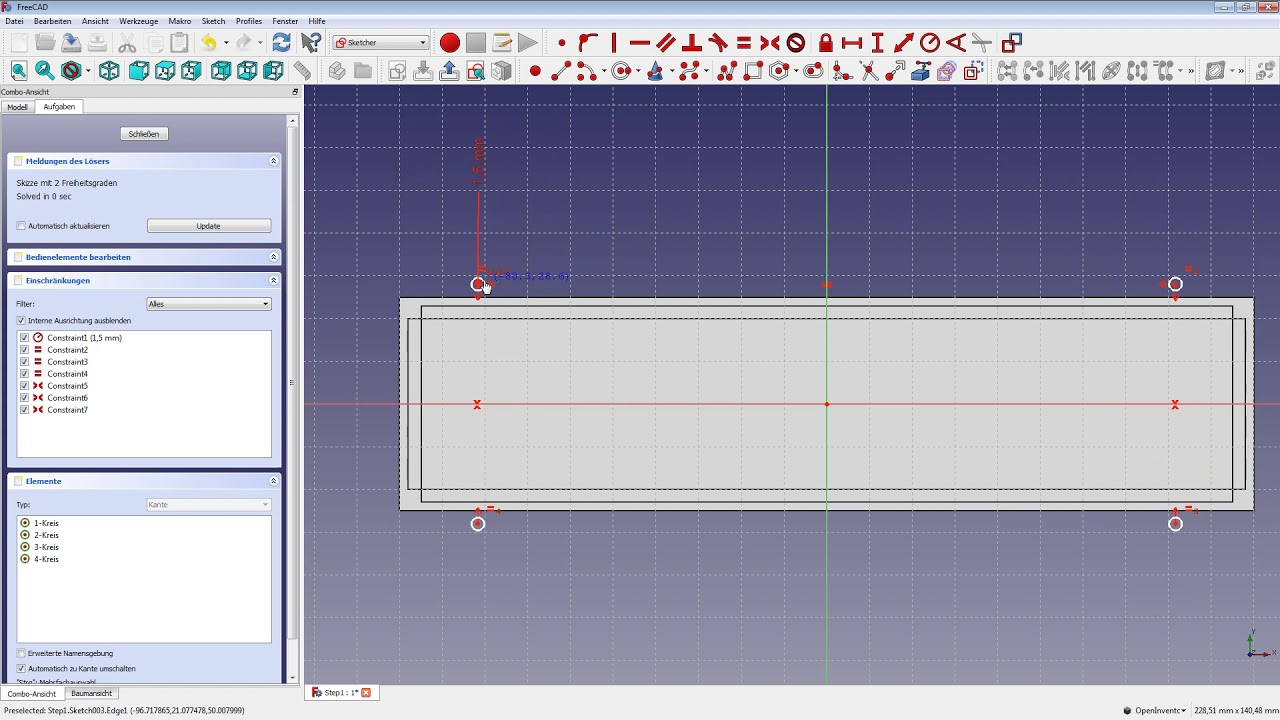Apply the angle constraint
Image resolution: width=1280 pixels, height=720 pixels.
[x=956, y=43]
